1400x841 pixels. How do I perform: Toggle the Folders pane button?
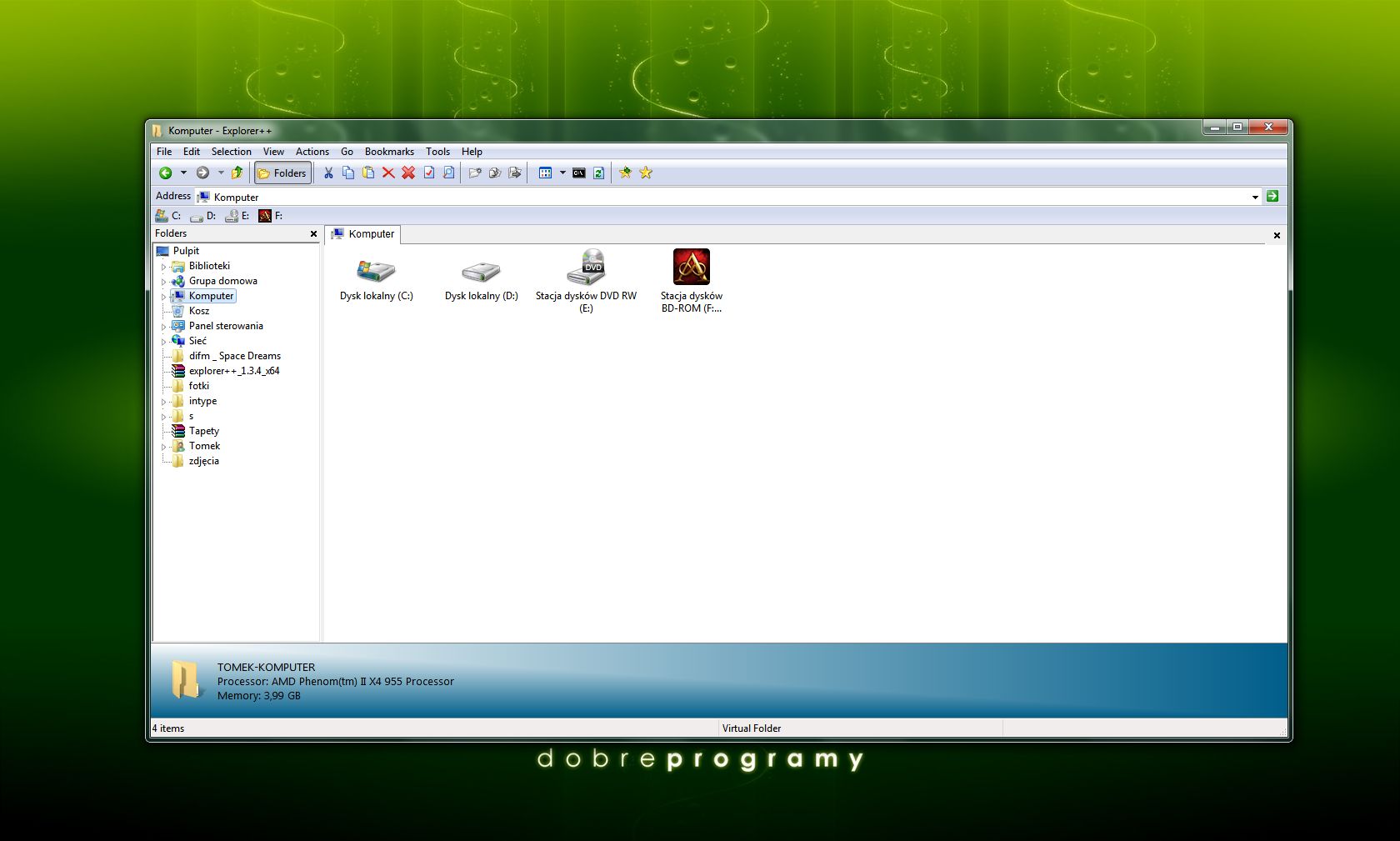(x=282, y=173)
